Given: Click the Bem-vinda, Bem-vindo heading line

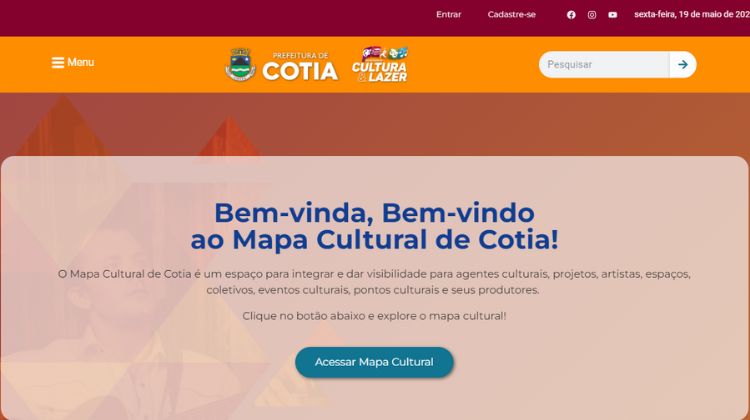Looking at the screenshot, I should 374,213.
